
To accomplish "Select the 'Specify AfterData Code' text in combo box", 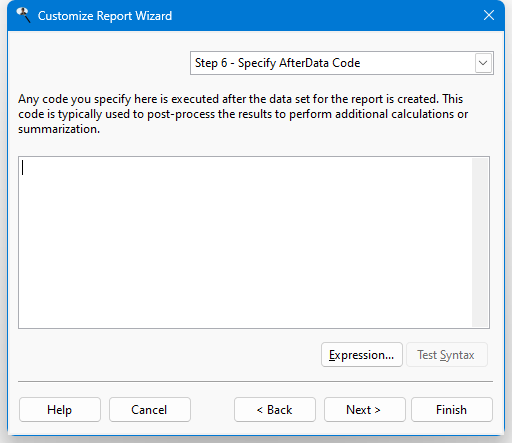I will pos(299,63).
